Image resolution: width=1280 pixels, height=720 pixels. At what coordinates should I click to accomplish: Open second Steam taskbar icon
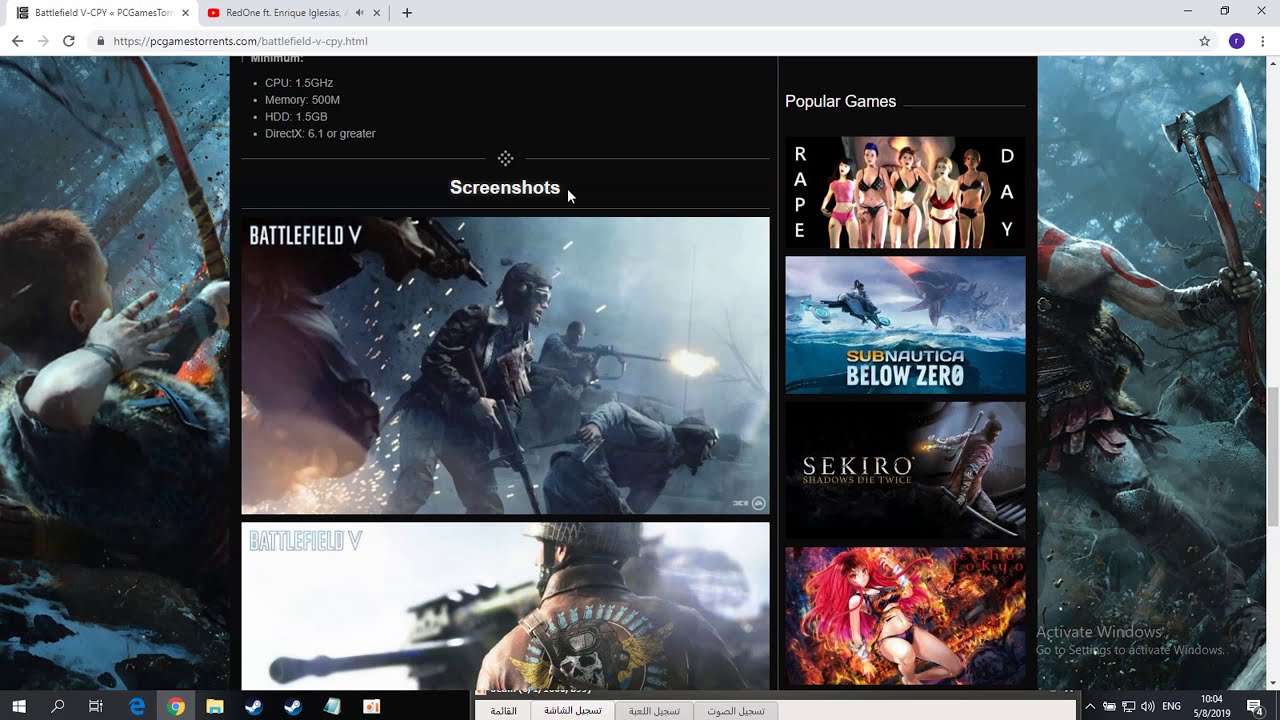tap(293, 706)
